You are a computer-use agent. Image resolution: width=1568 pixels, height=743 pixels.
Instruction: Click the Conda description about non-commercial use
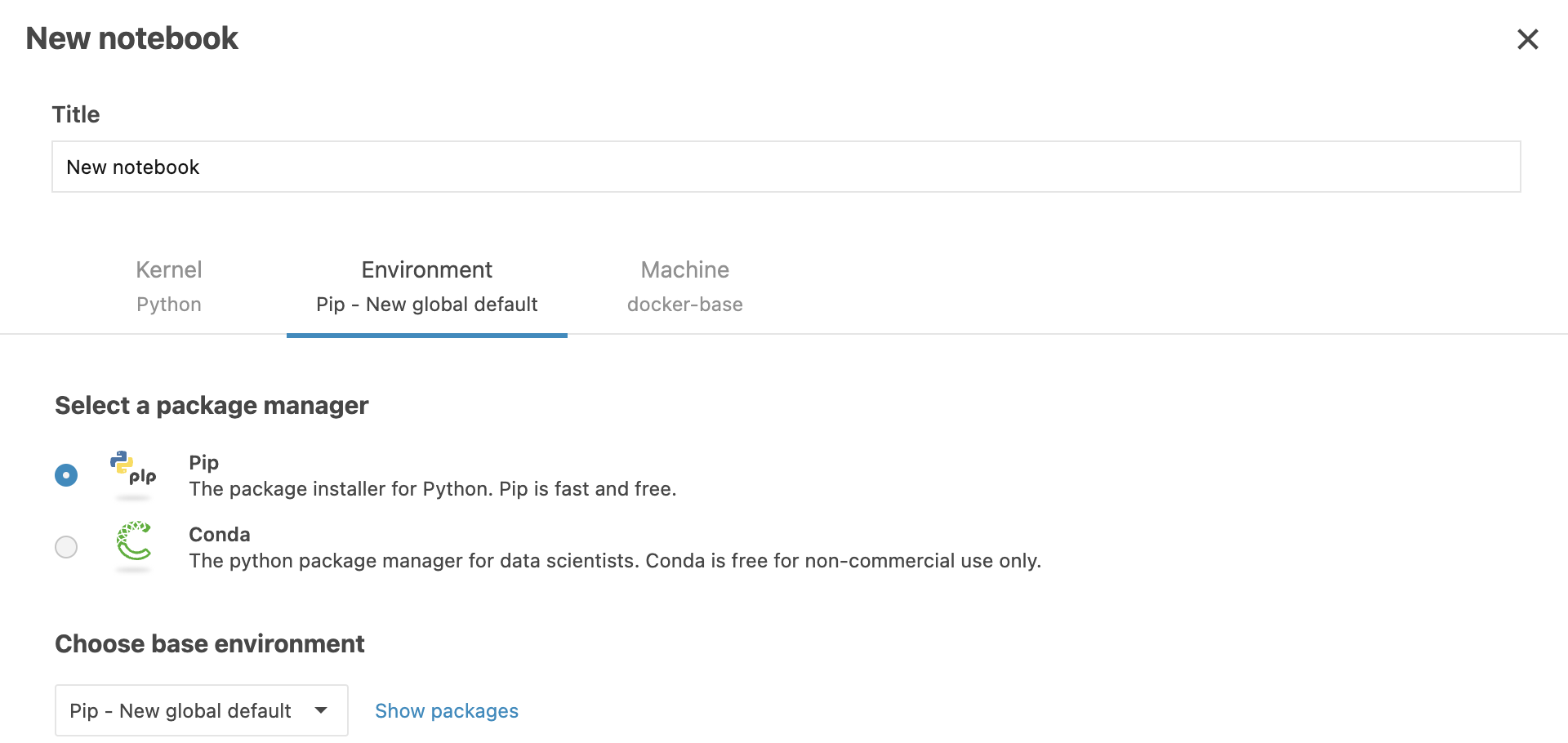tap(615, 561)
